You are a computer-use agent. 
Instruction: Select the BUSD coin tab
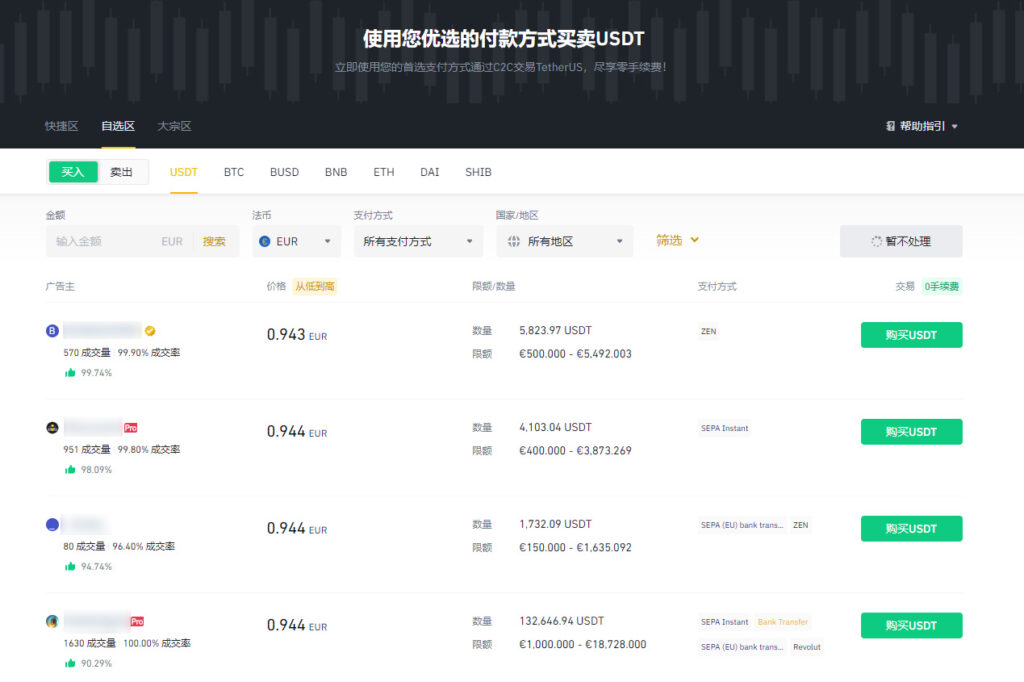[x=285, y=172]
